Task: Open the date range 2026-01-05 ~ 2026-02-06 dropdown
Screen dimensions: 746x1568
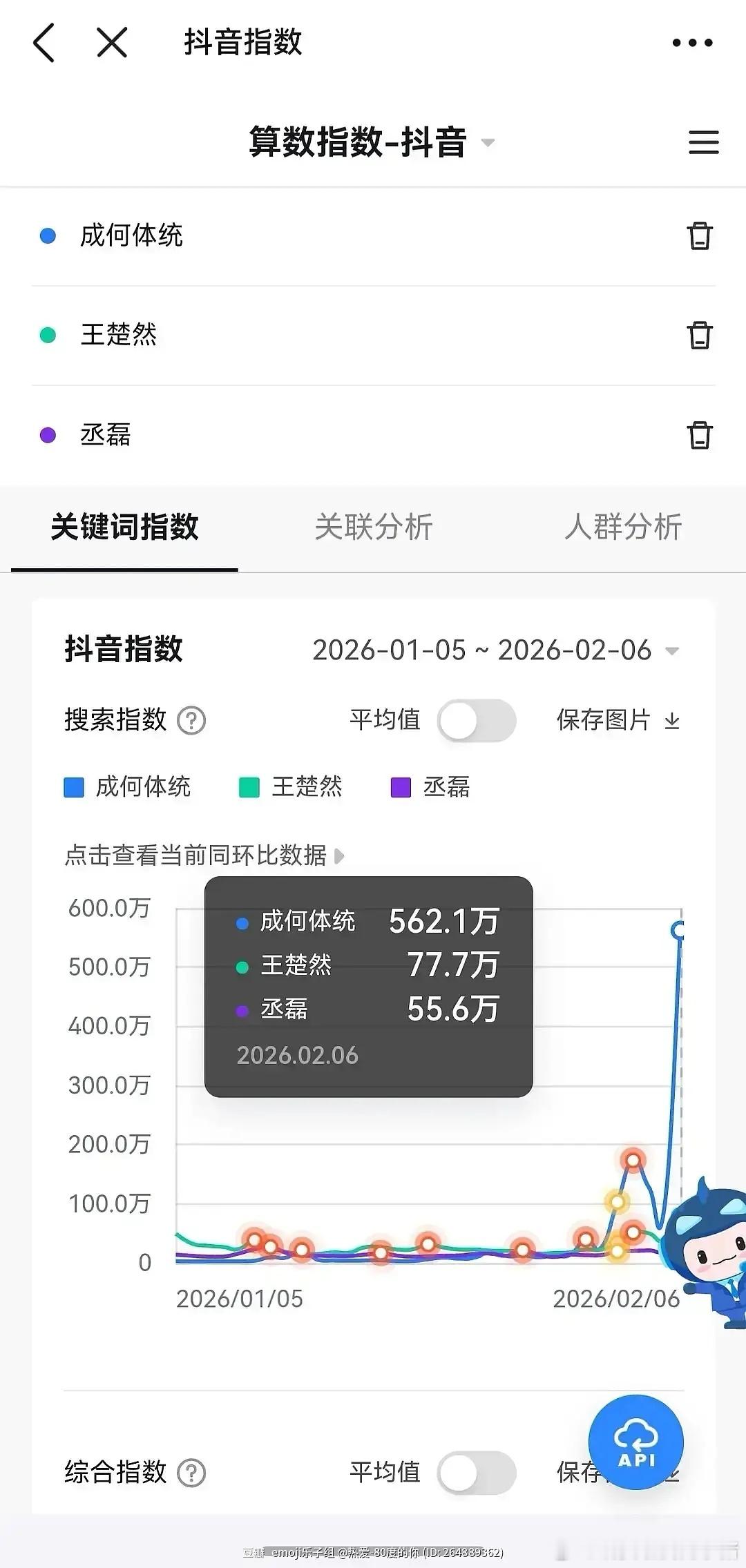Action: tap(496, 650)
